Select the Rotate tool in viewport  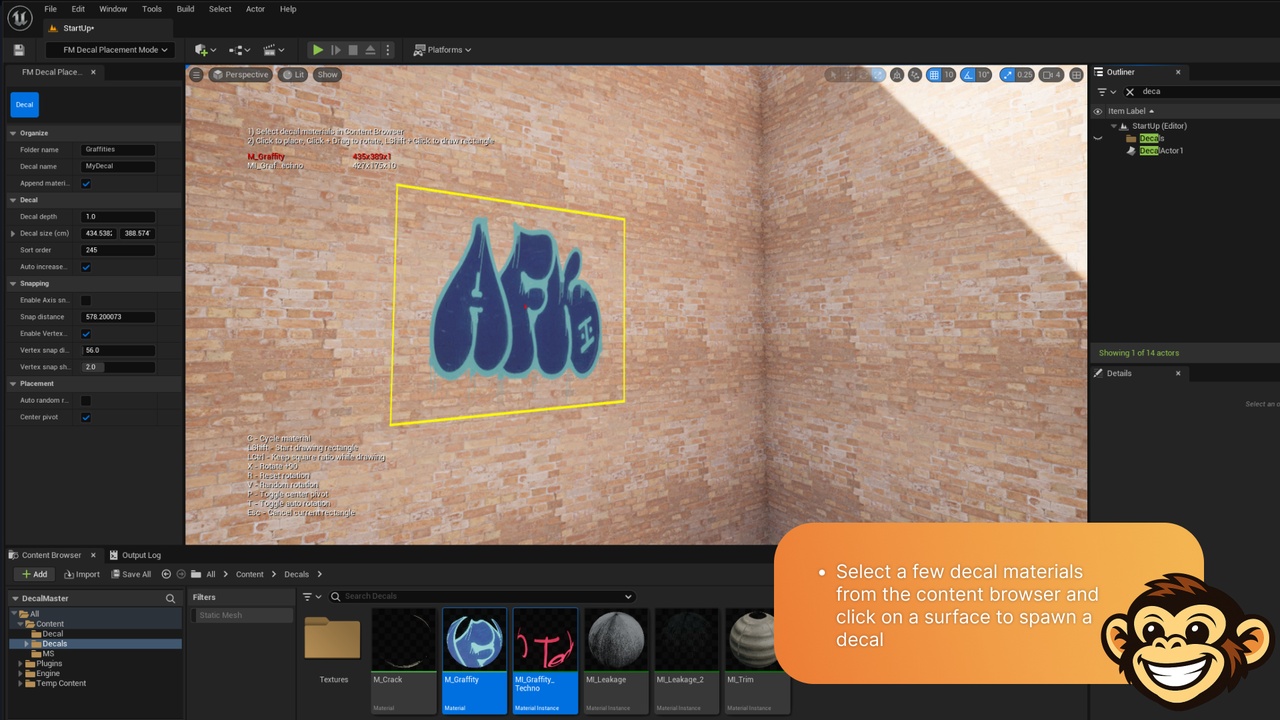coord(863,75)
